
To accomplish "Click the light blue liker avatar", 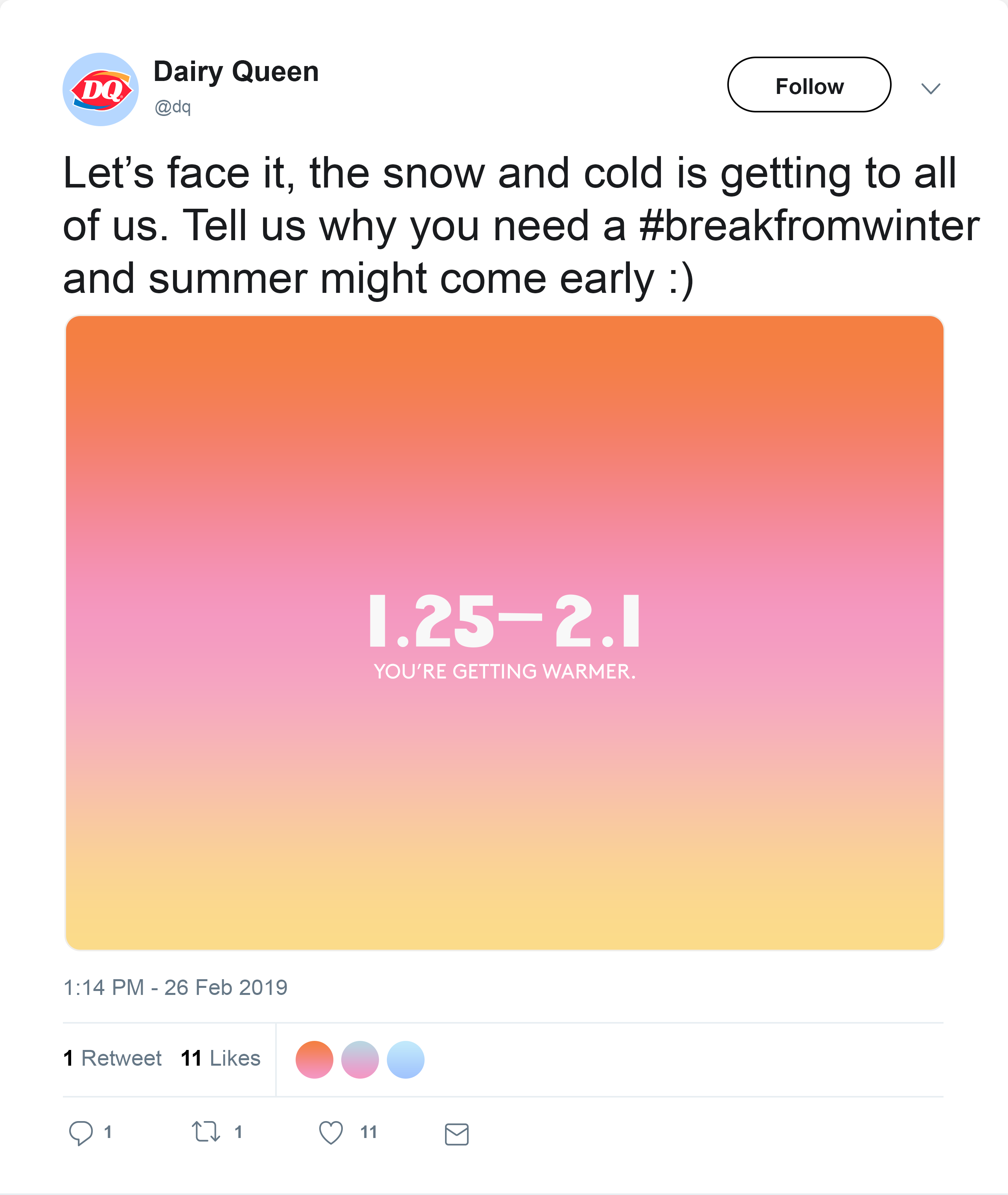I will 406,1060.
